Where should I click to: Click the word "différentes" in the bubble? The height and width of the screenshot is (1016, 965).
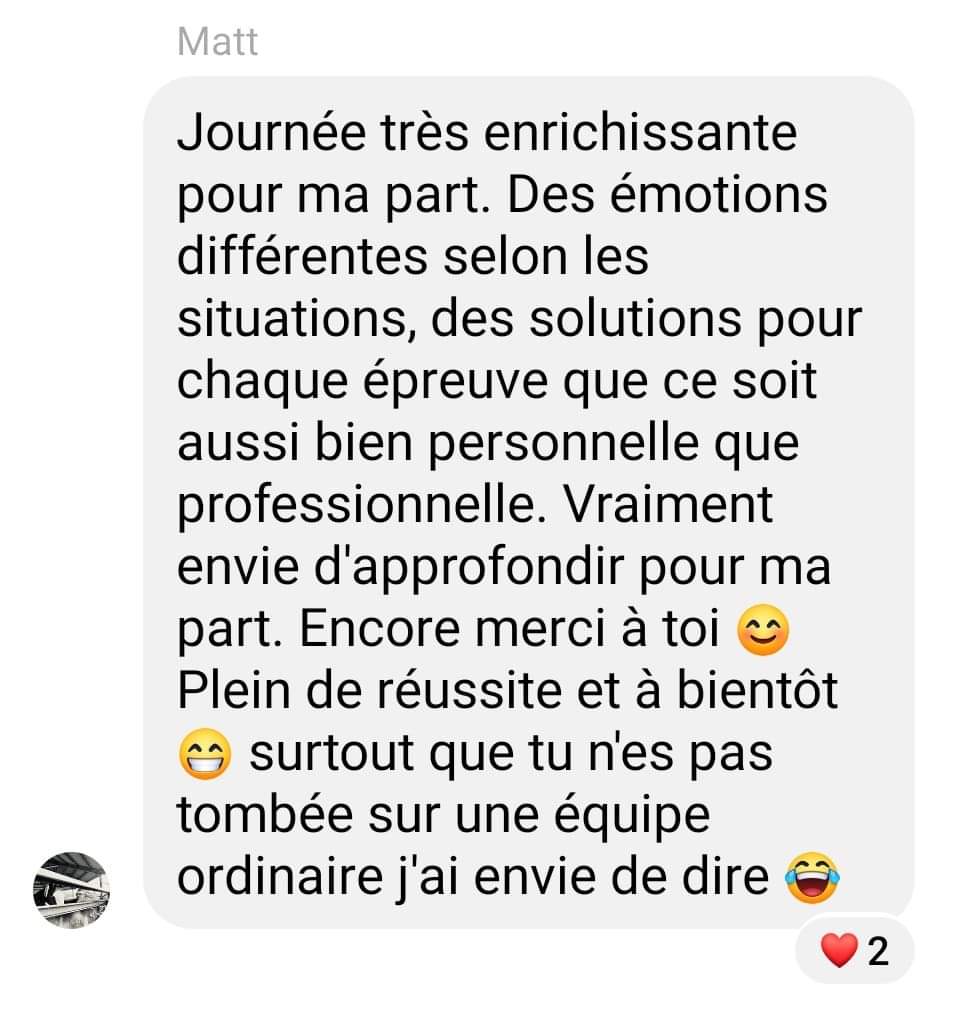point(302,257)
